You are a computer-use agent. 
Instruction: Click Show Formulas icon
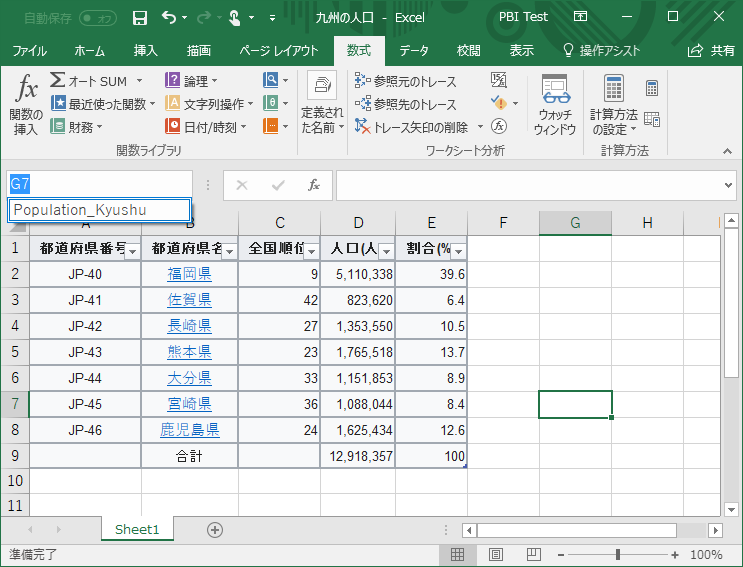coord(498,80)
